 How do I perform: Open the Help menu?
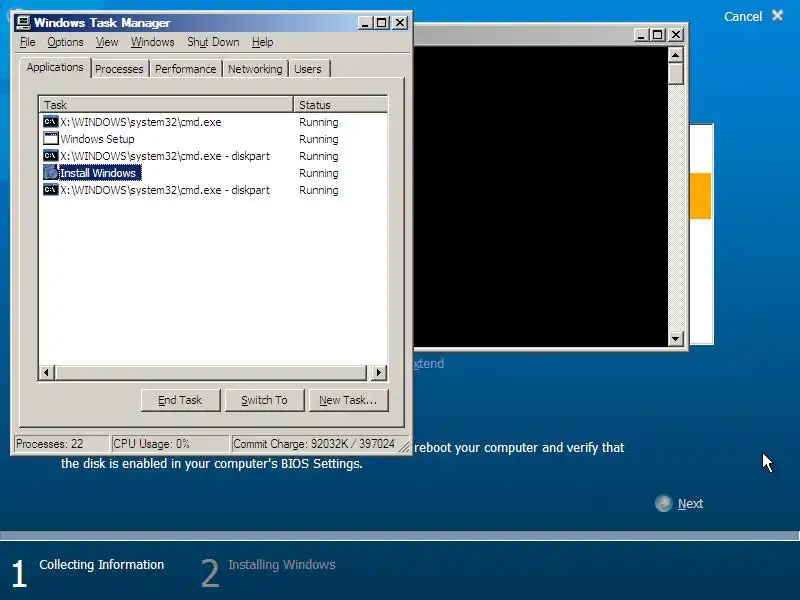click(x=262, y=42)
